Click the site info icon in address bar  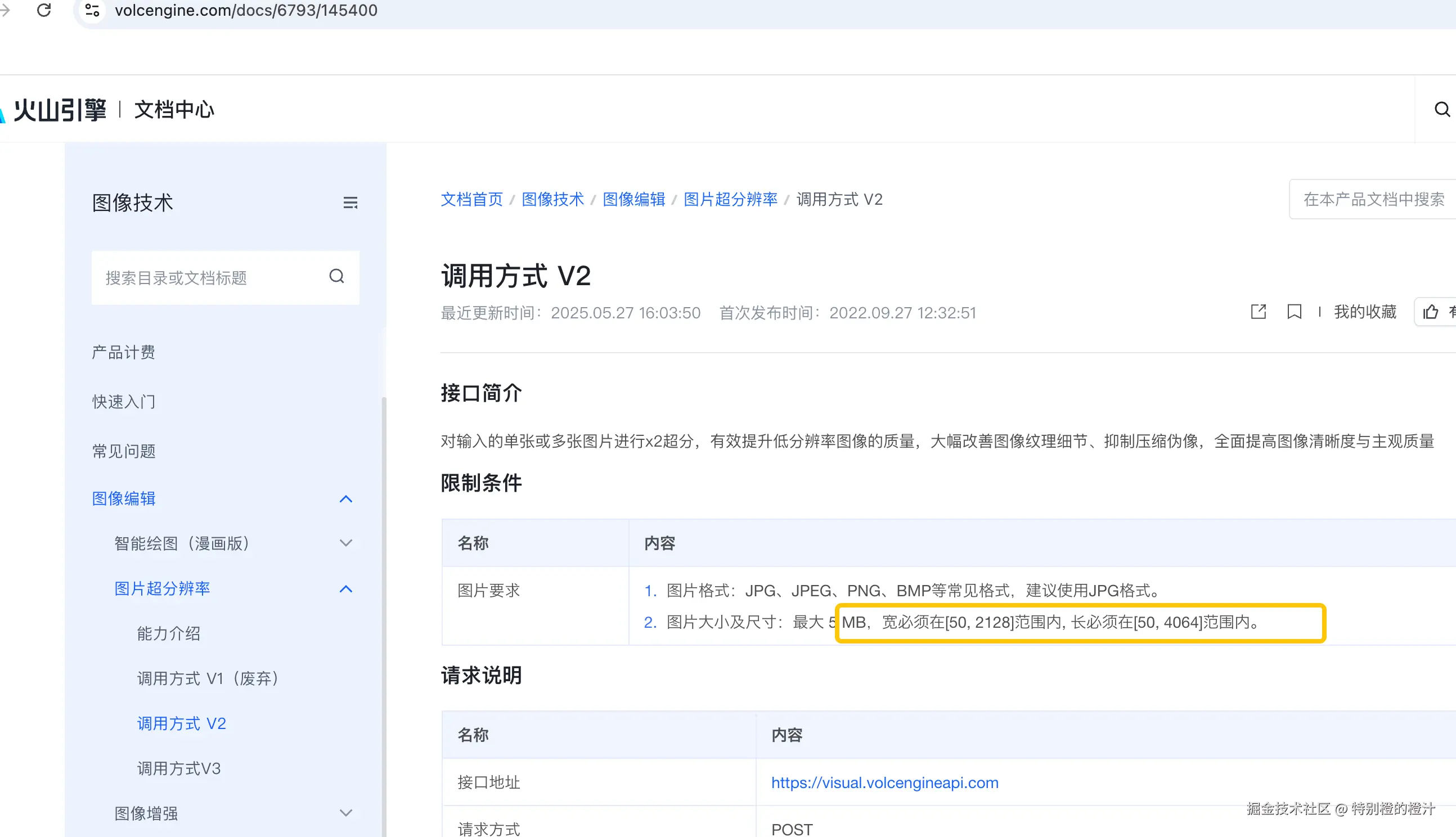pyautogui.click(x=92, y=10)
